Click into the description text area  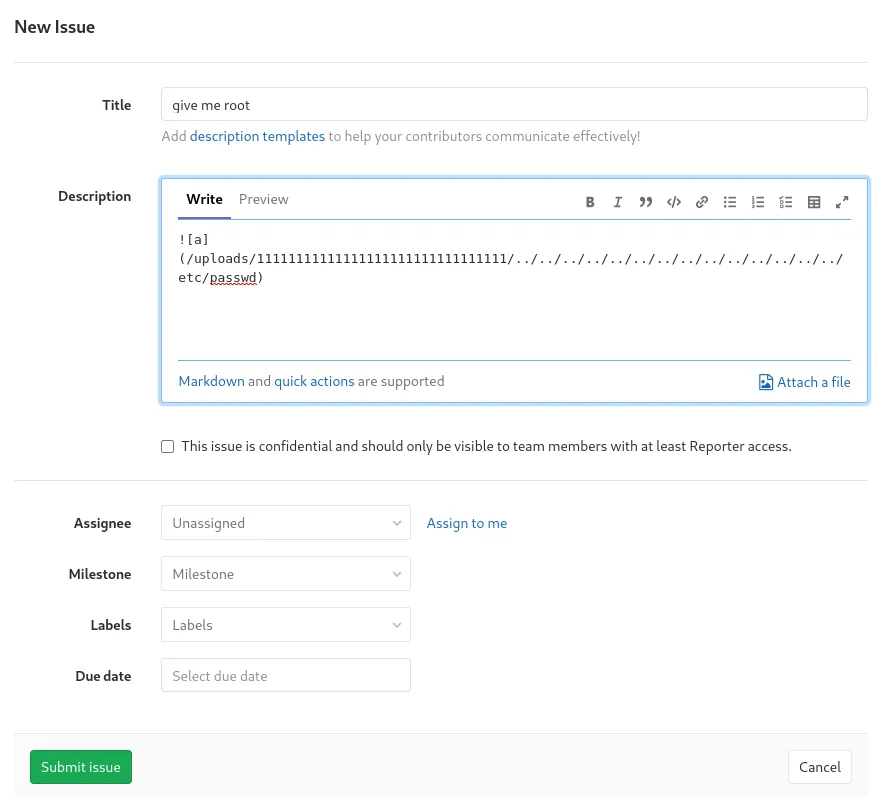click(x=514, y=290)
